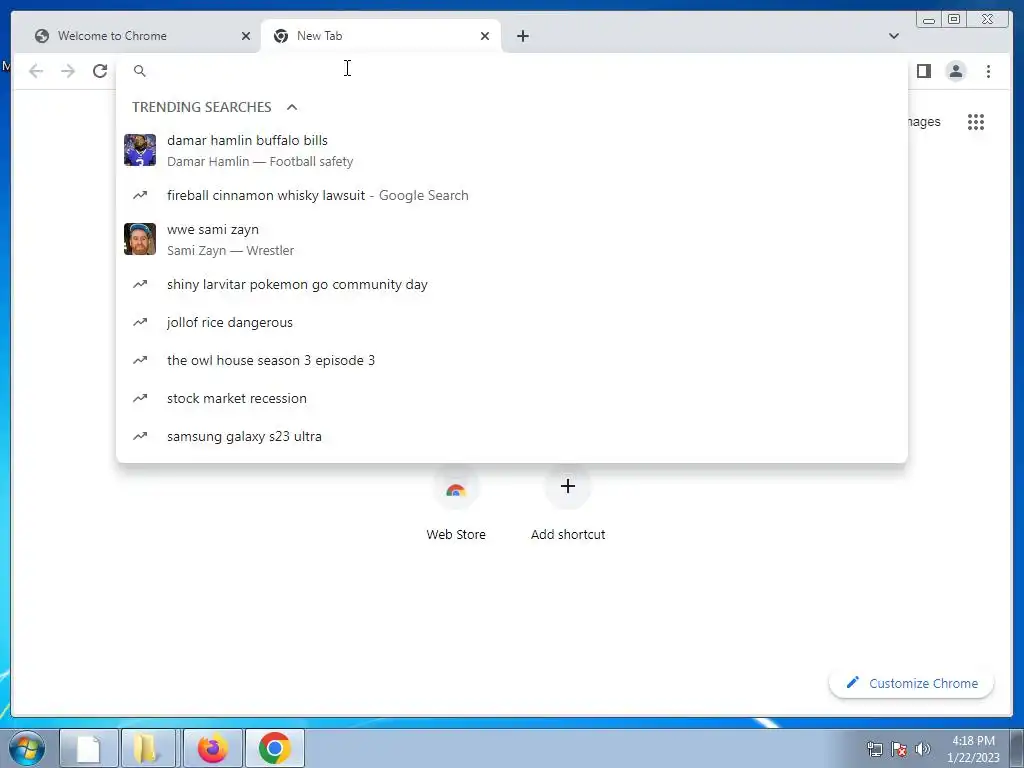The width and height of the screenshot is (1024, 768).
Task: Switch to the Welcome to Chrome tab
Action: 142,36
